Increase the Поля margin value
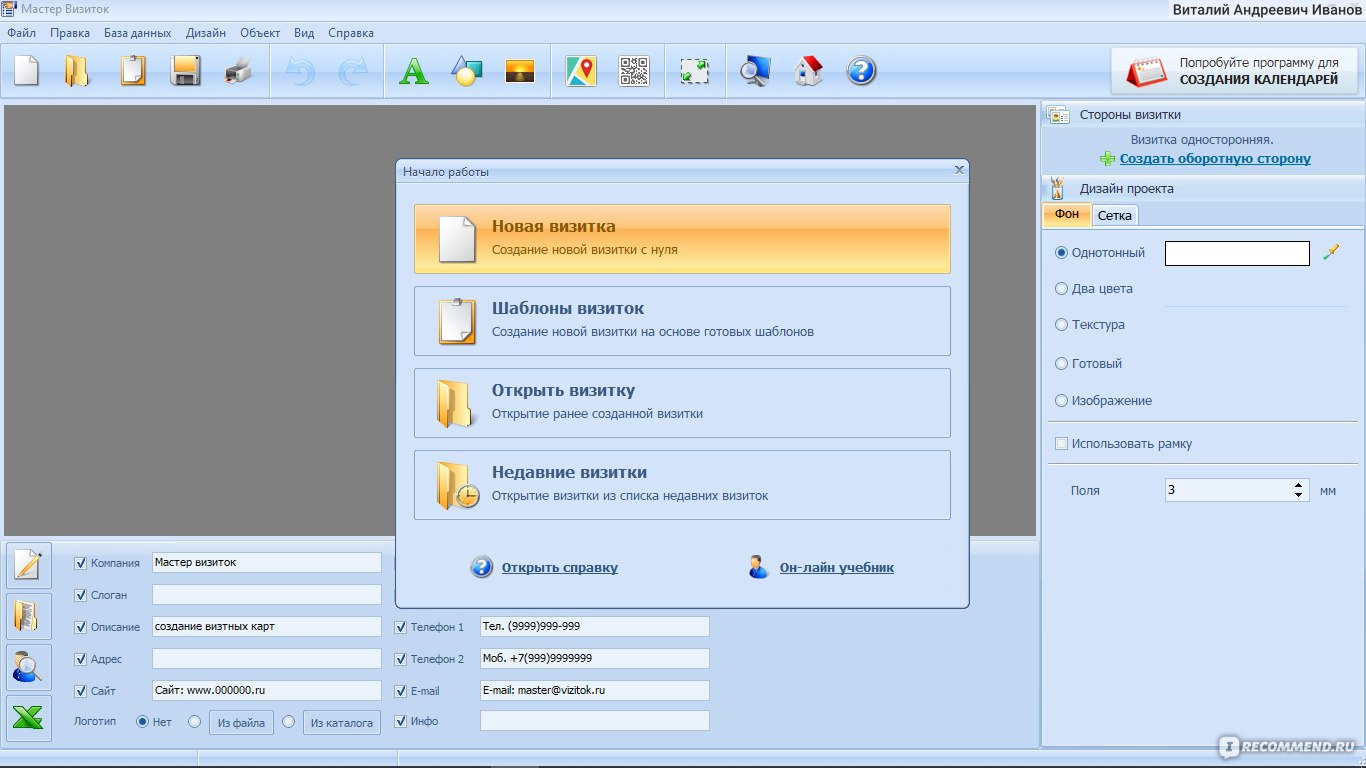The width and height of the screenshot is (1366, 768). [x=1298, y=485]
